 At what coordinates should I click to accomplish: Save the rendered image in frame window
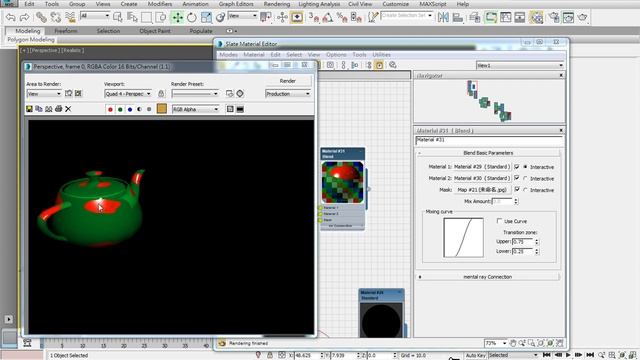click(x=29, y=109)
